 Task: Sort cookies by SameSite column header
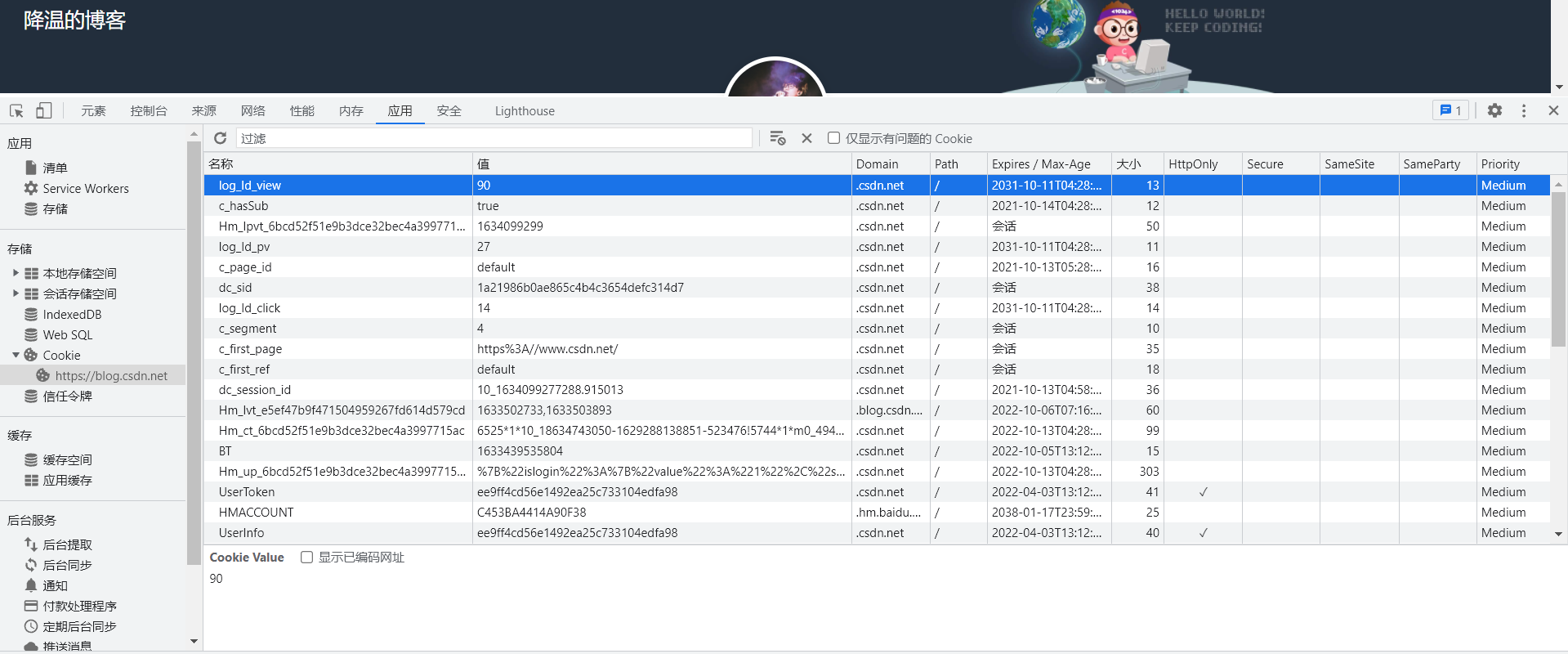[x=1360, y=163]
